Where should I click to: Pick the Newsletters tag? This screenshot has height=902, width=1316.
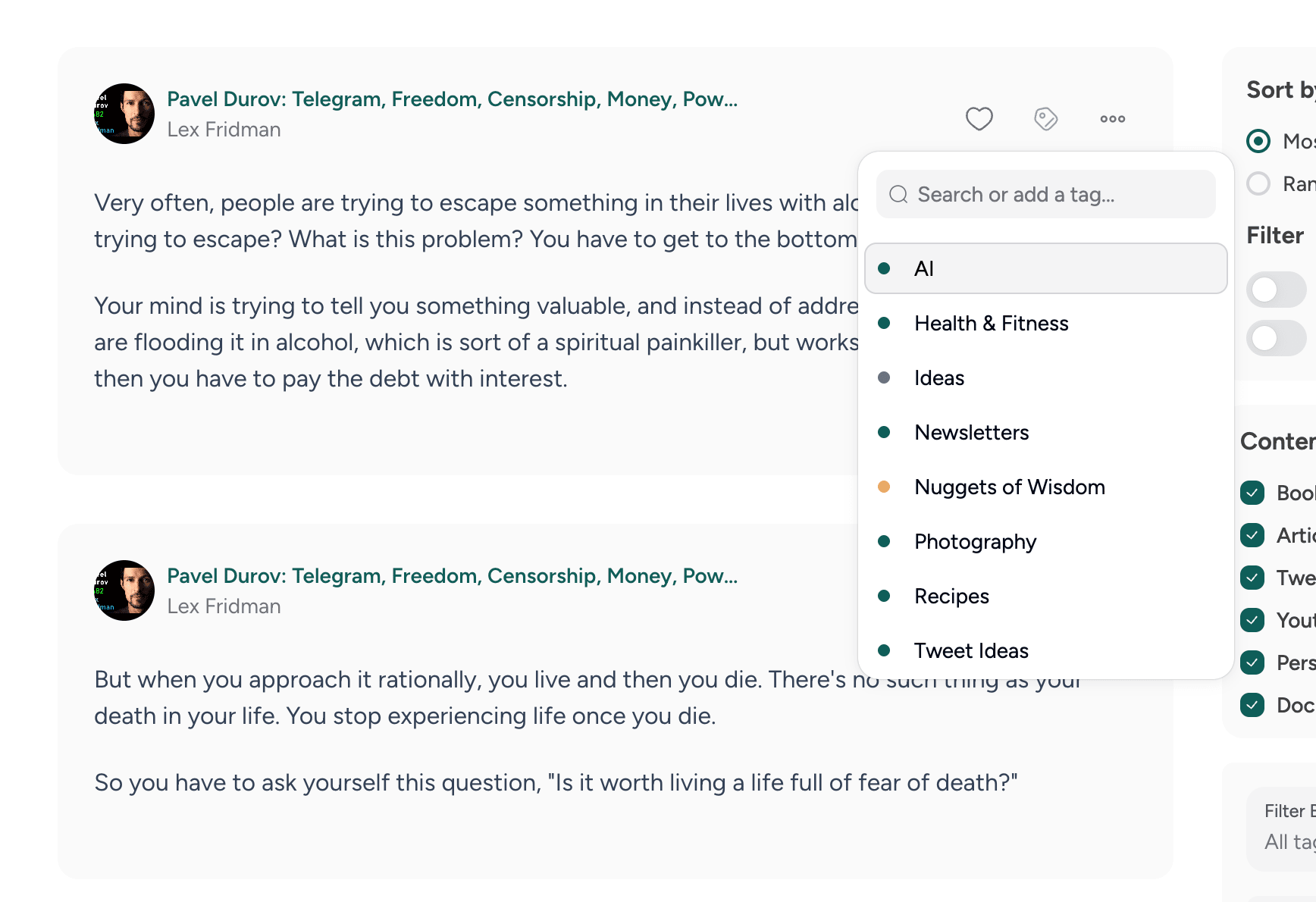(971, 433)
